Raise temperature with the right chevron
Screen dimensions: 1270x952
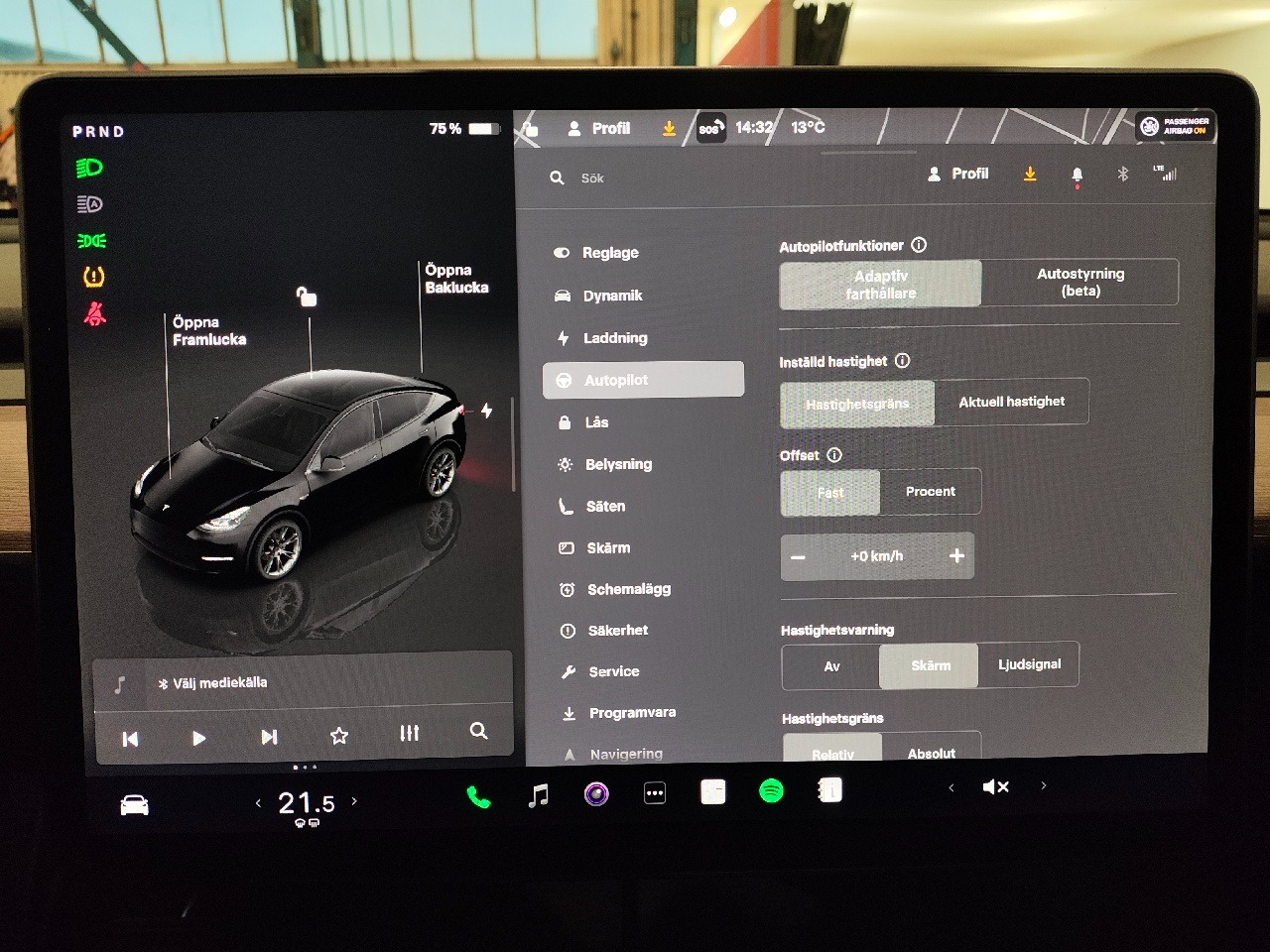click(354, 801)
